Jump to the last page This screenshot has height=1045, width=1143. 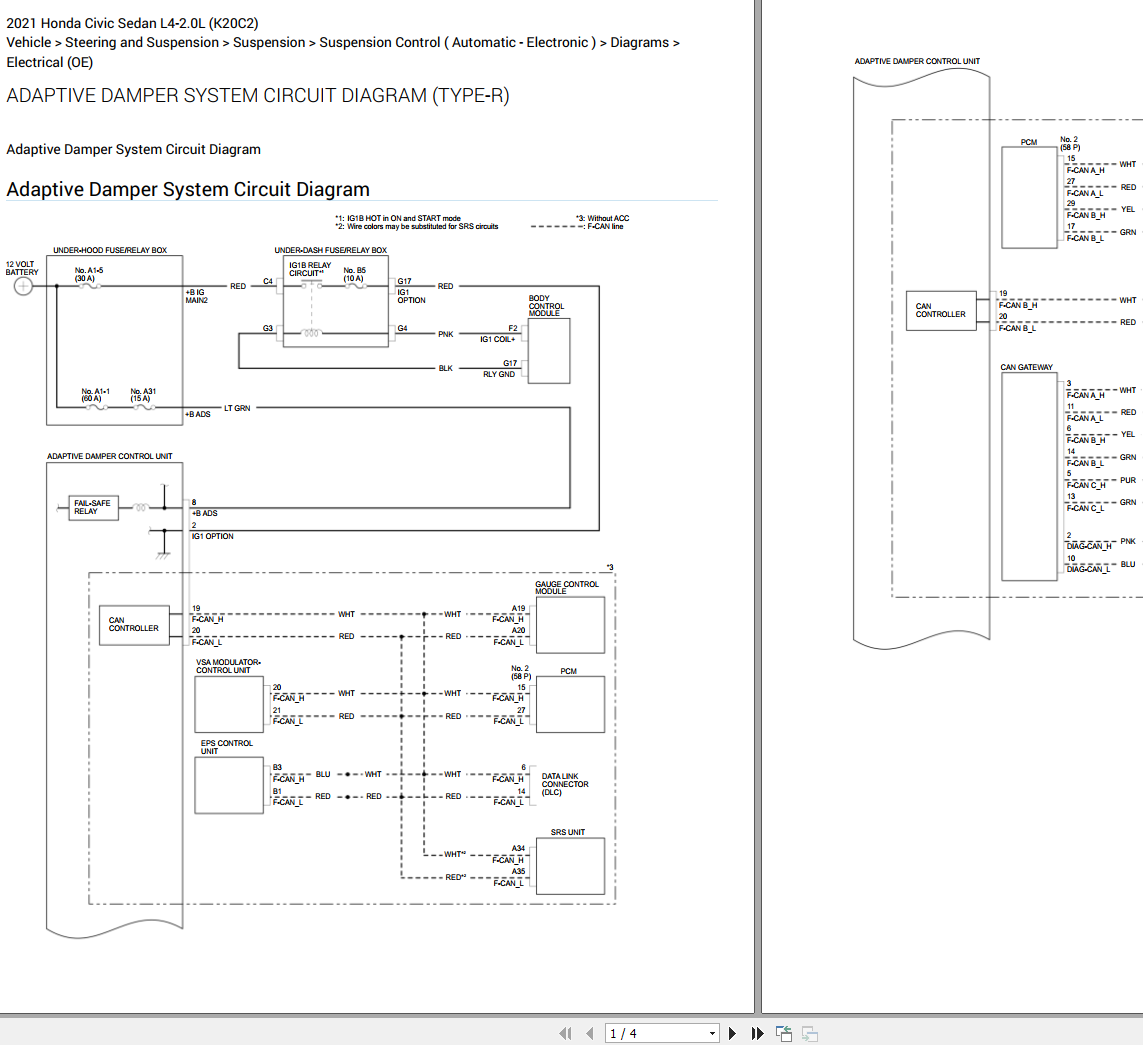[757, 1033]
